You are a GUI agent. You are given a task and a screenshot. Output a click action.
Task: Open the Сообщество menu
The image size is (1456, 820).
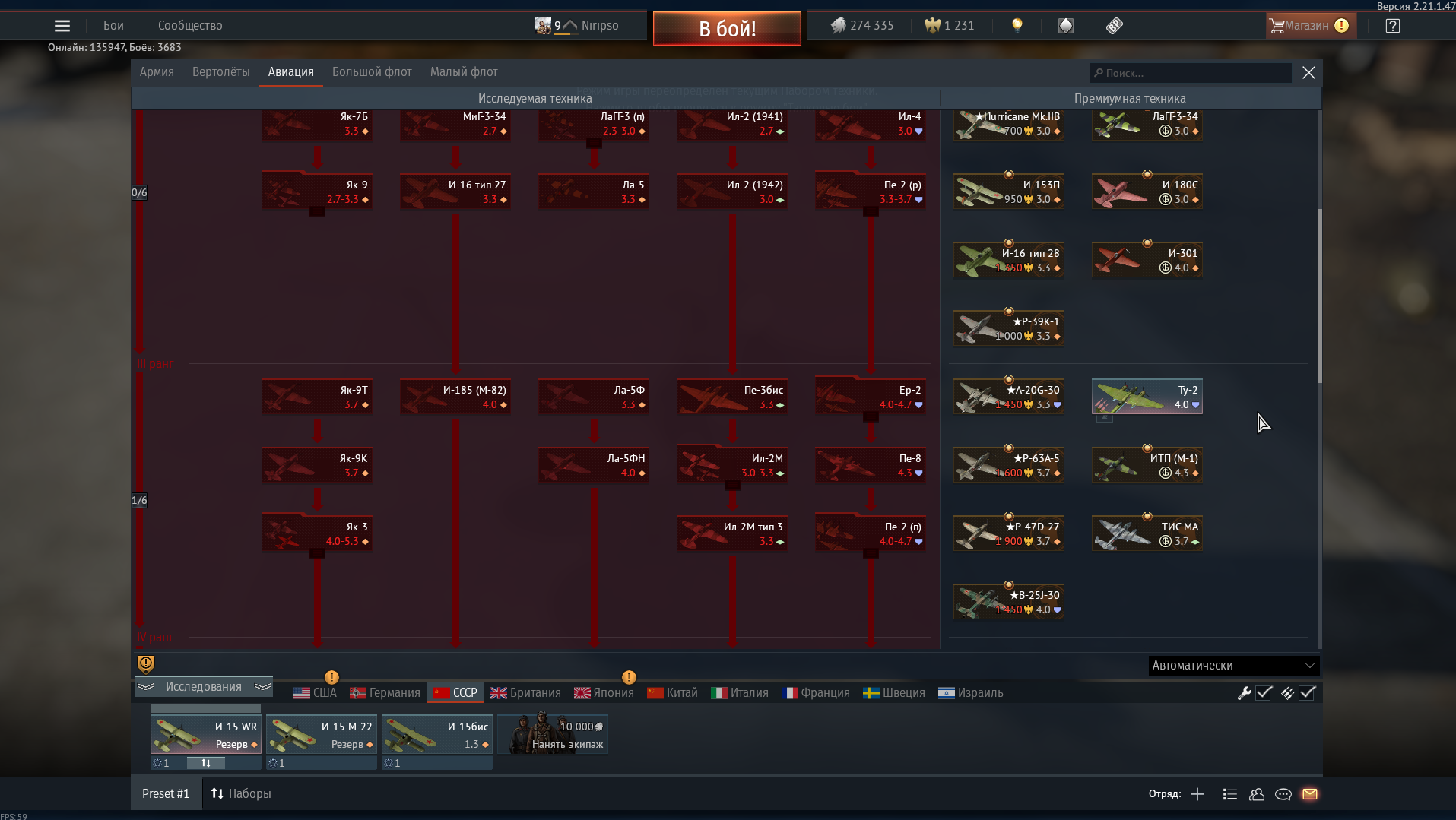click(190, 26)
